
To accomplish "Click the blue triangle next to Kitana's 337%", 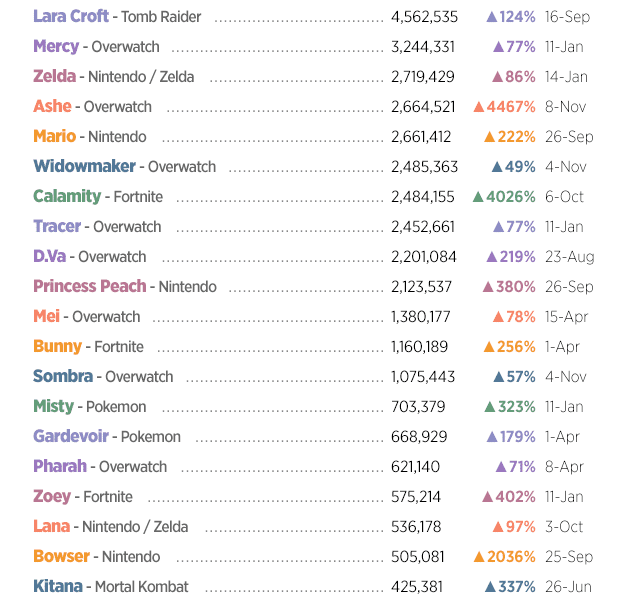I will 490,587.
